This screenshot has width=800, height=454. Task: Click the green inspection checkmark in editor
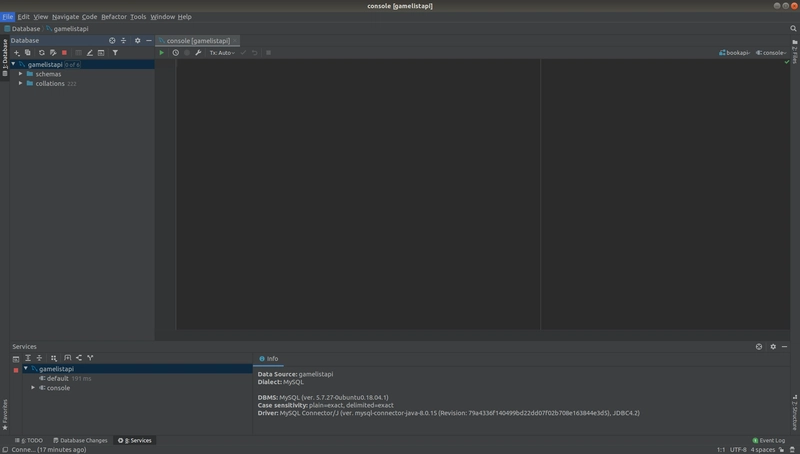point(787,62)
